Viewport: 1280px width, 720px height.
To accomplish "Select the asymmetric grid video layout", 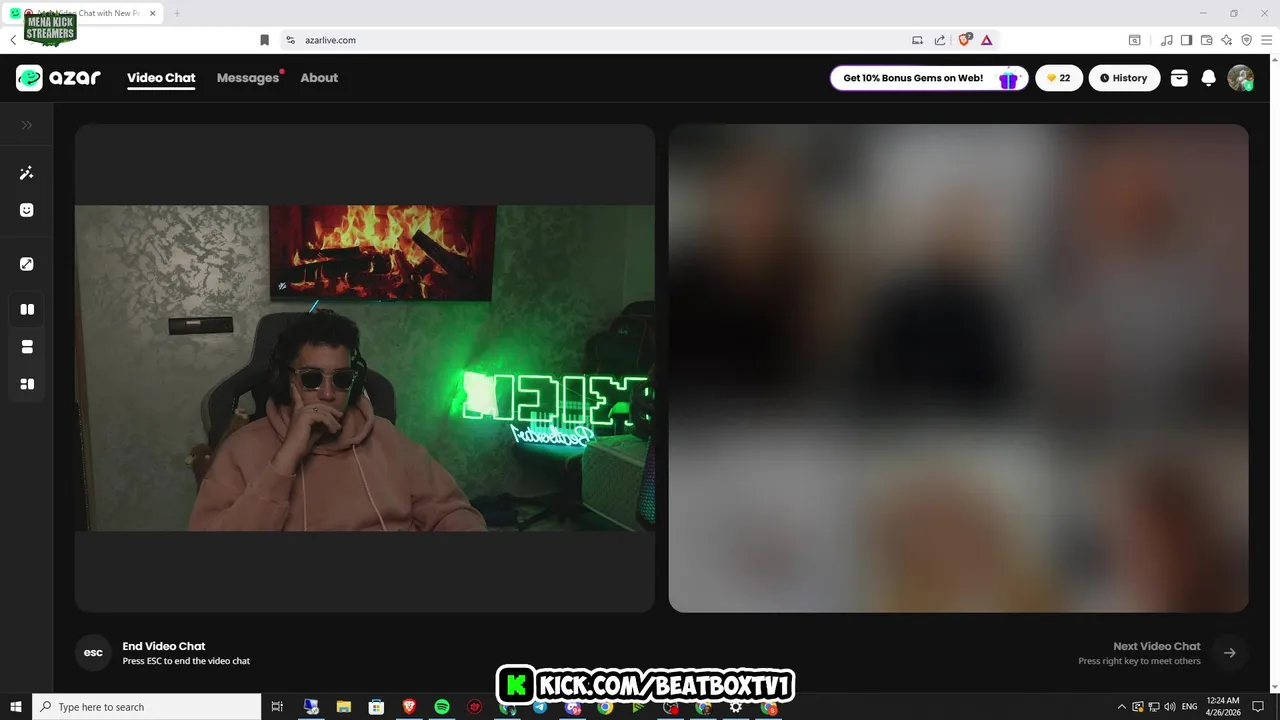I will 27,384.
